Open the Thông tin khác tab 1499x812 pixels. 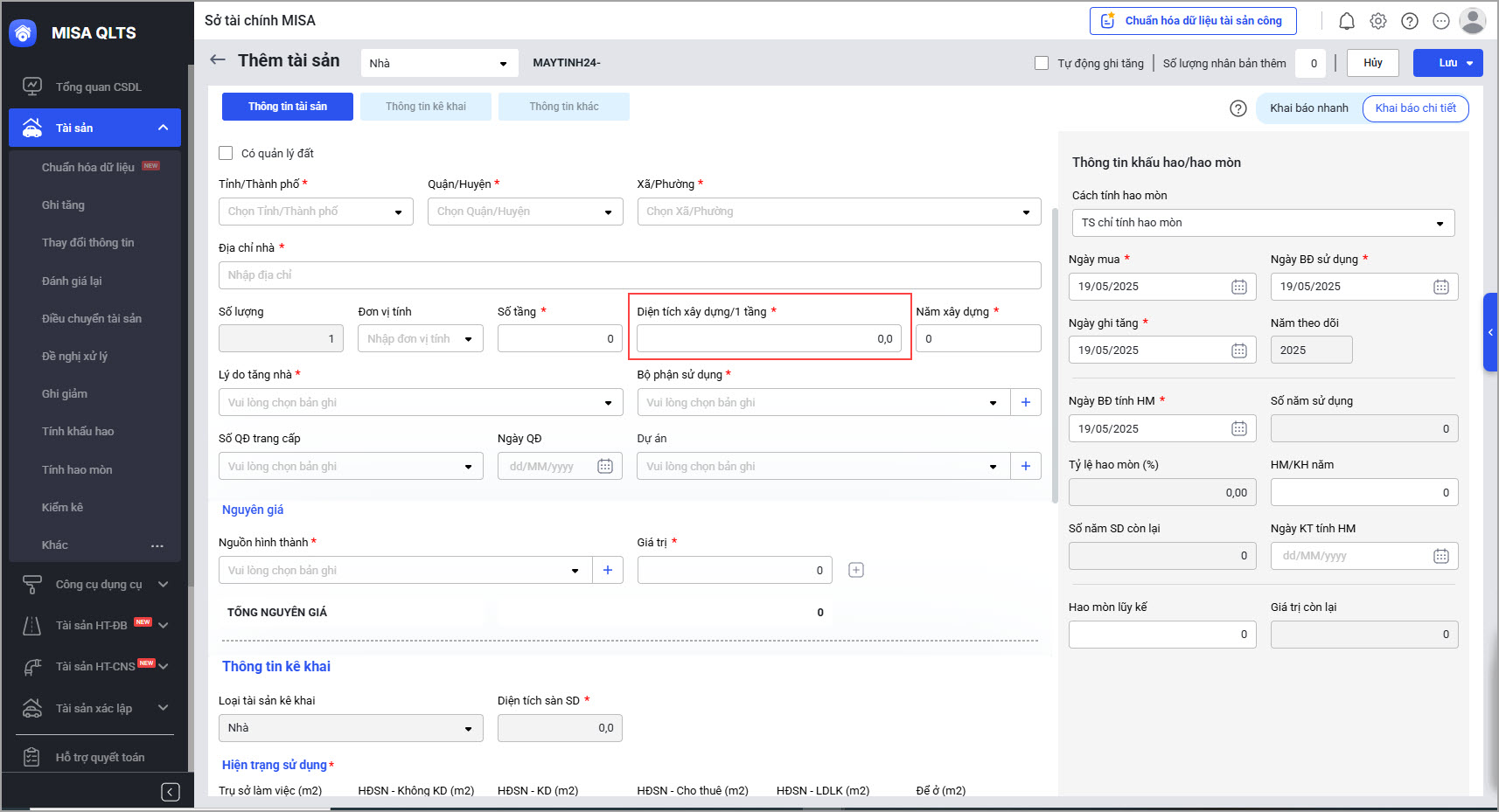(x=563, y=107)
